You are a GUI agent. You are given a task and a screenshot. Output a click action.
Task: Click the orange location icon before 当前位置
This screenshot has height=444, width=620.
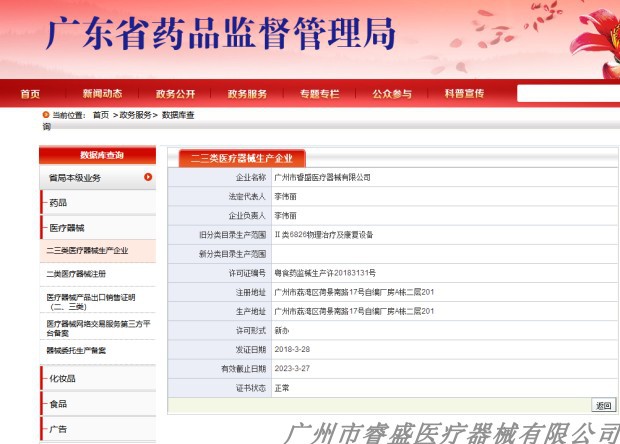point(46,115)
